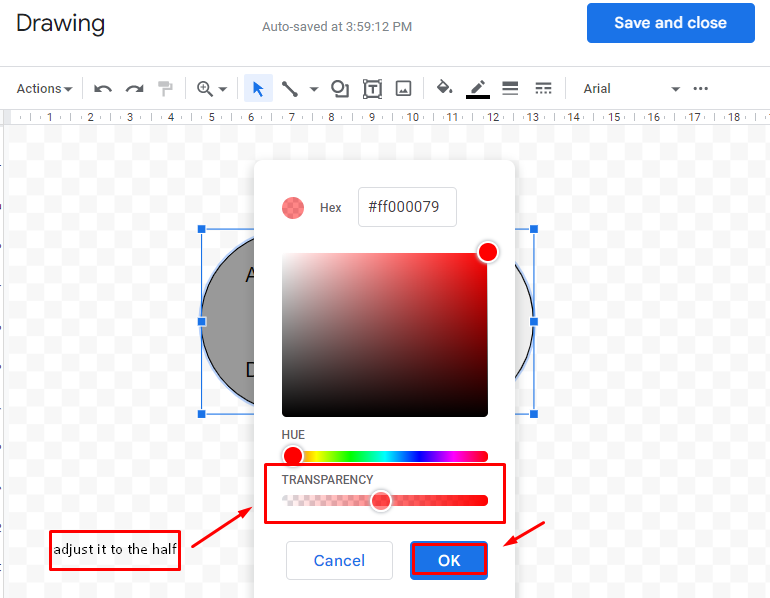
Task: Click the Border weight icon
Action: point(510,88)
